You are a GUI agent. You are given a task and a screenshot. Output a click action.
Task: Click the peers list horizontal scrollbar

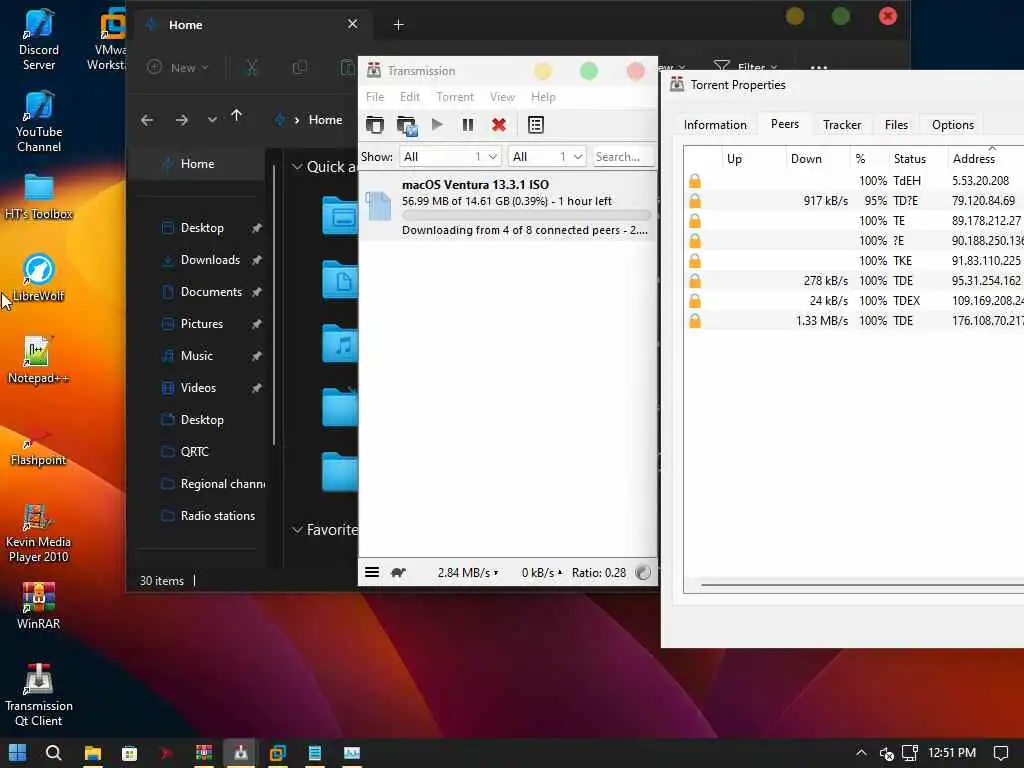862,584
